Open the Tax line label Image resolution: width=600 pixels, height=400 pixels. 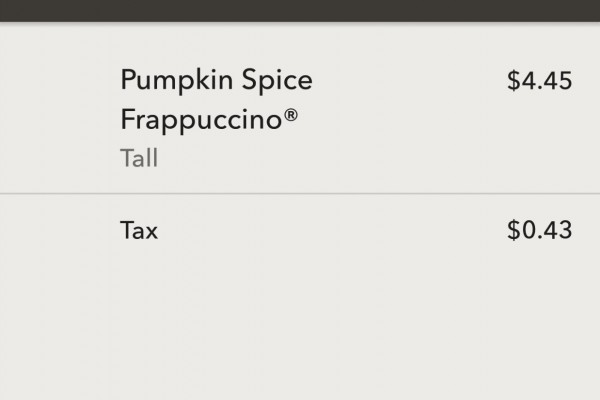[x=139, y=230]
